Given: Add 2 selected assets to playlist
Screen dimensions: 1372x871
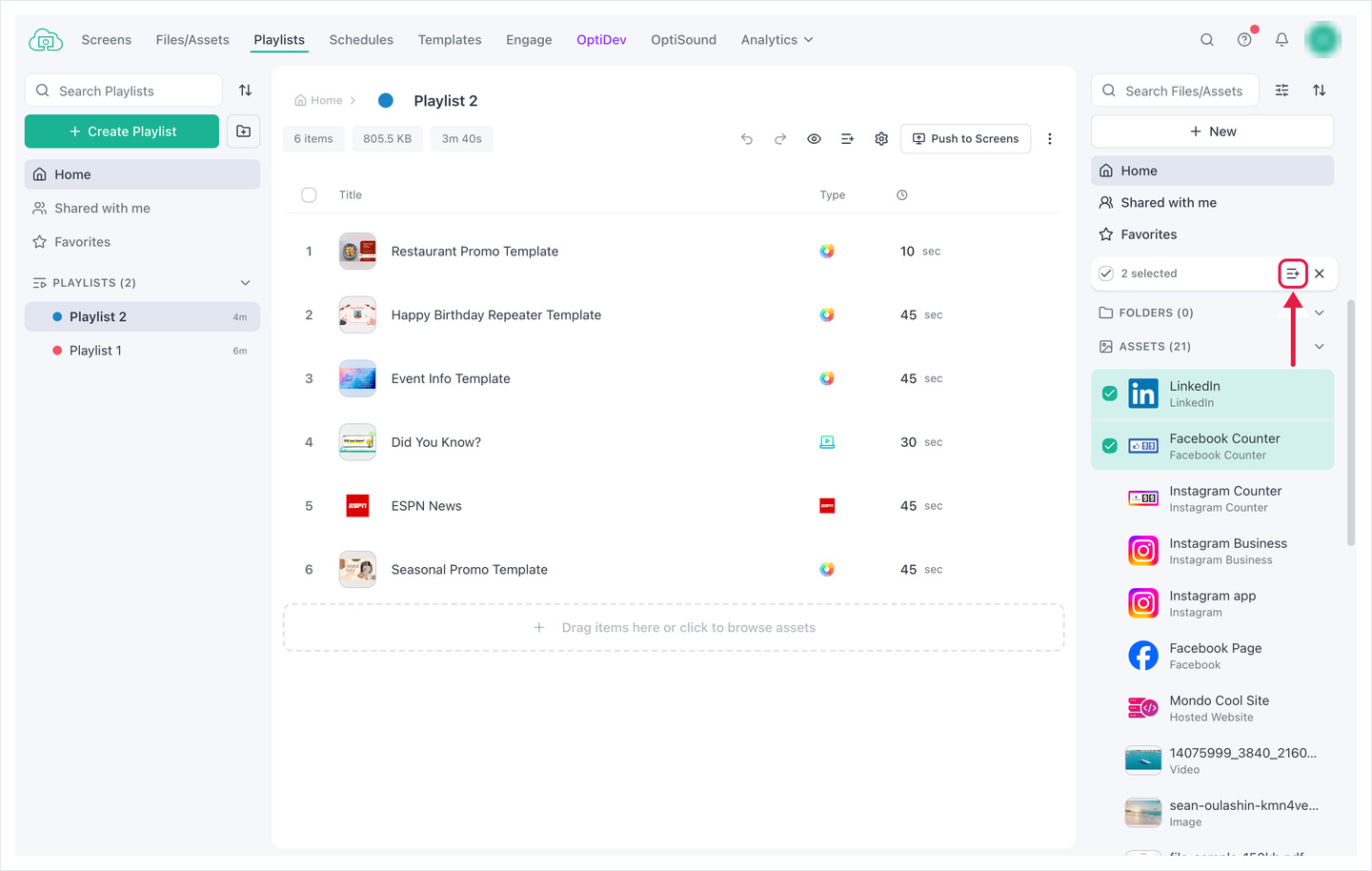Looking at the screenshot, I should point(1293,273).
